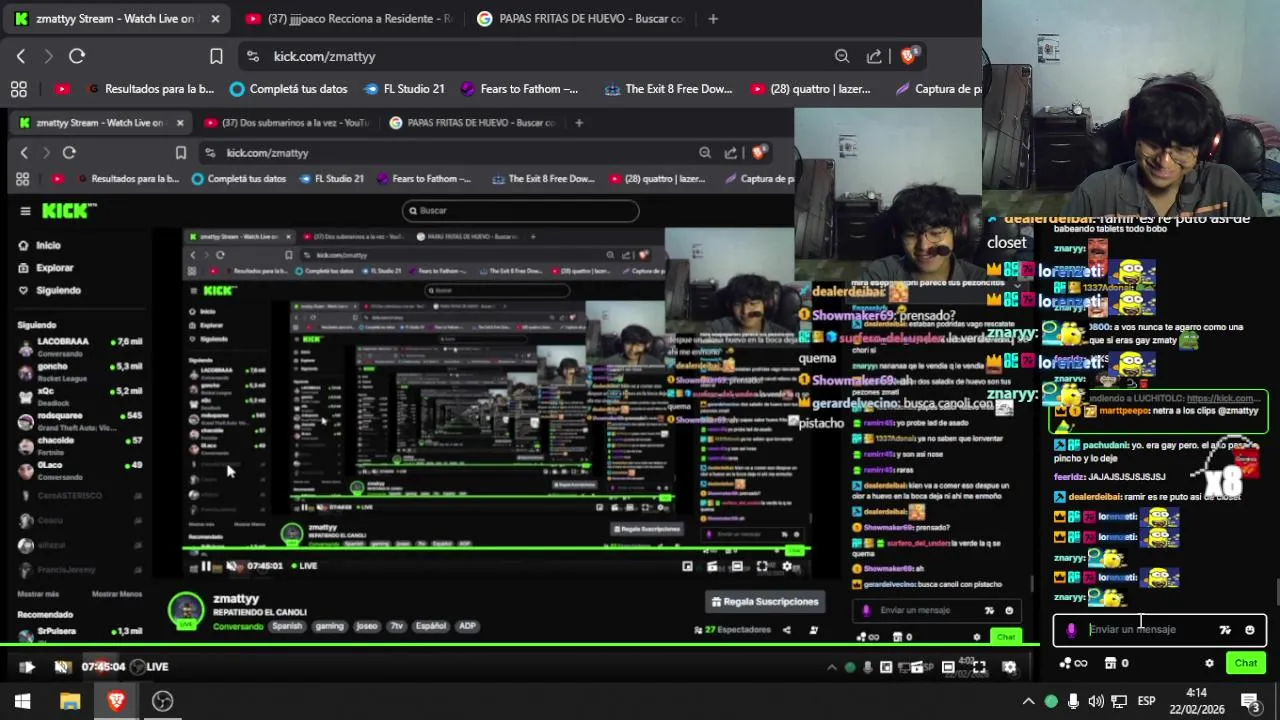The width and height of the screenshot is (1280, 720).
Task: Click the zmattyy streamer avatar with LIVE badge
Action: tap(186, 610)
